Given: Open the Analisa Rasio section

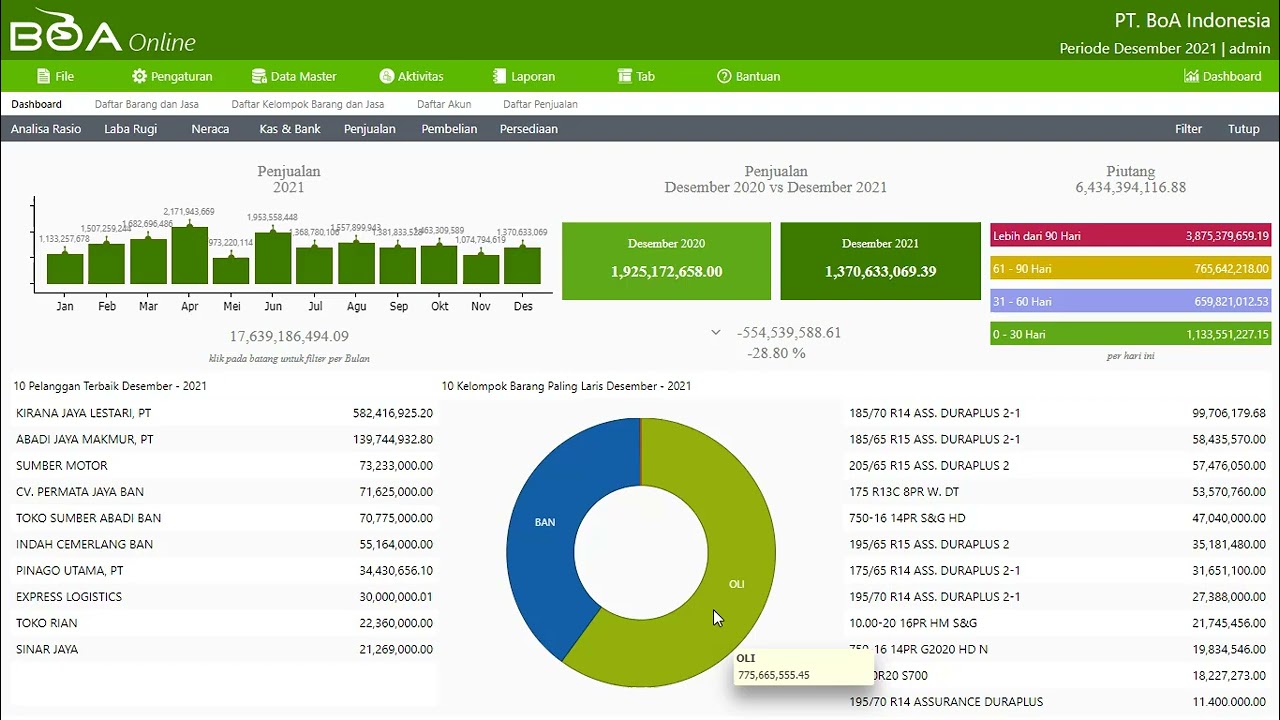Looking at the screenshot, I should [x=46, y=129].
